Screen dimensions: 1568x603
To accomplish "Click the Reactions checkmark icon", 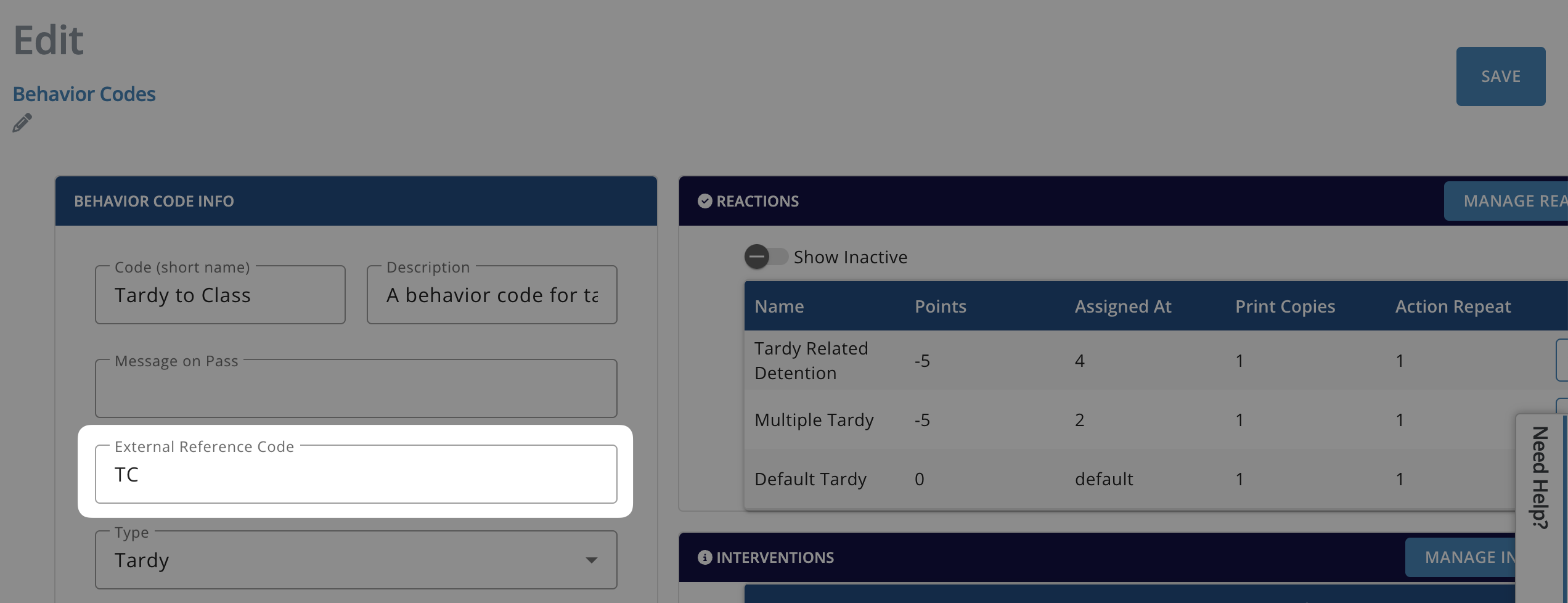I will tap(704, 201).
